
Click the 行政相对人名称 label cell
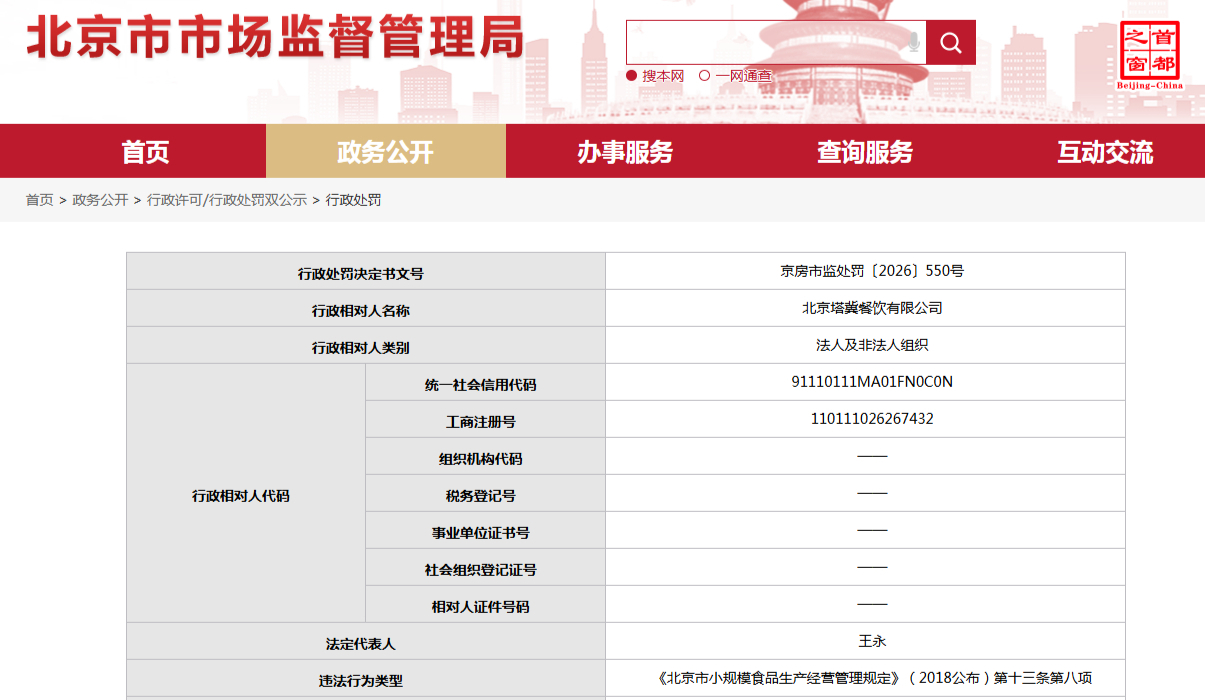point(366,309)
